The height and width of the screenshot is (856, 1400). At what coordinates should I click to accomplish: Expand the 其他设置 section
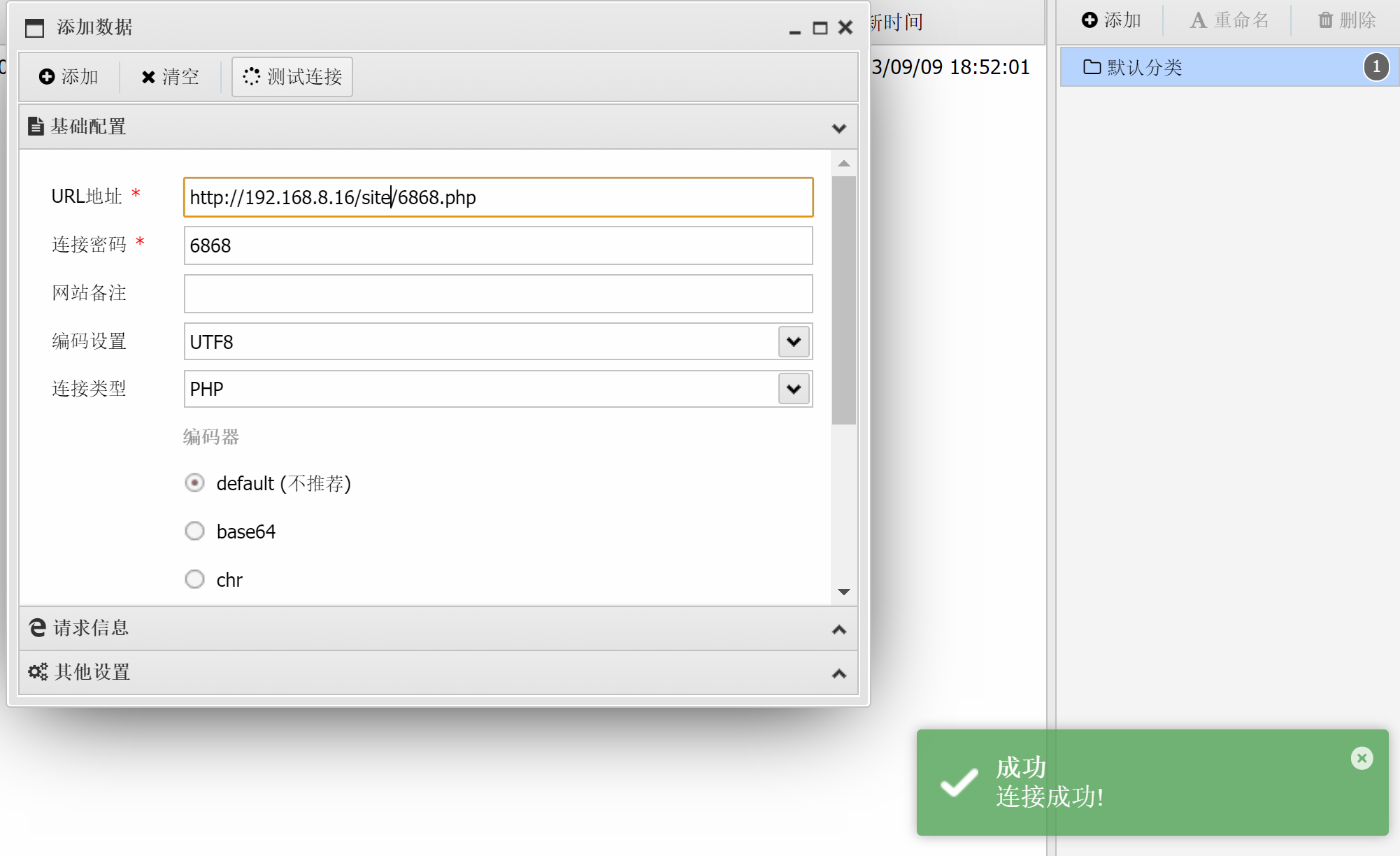pos(438,673)
